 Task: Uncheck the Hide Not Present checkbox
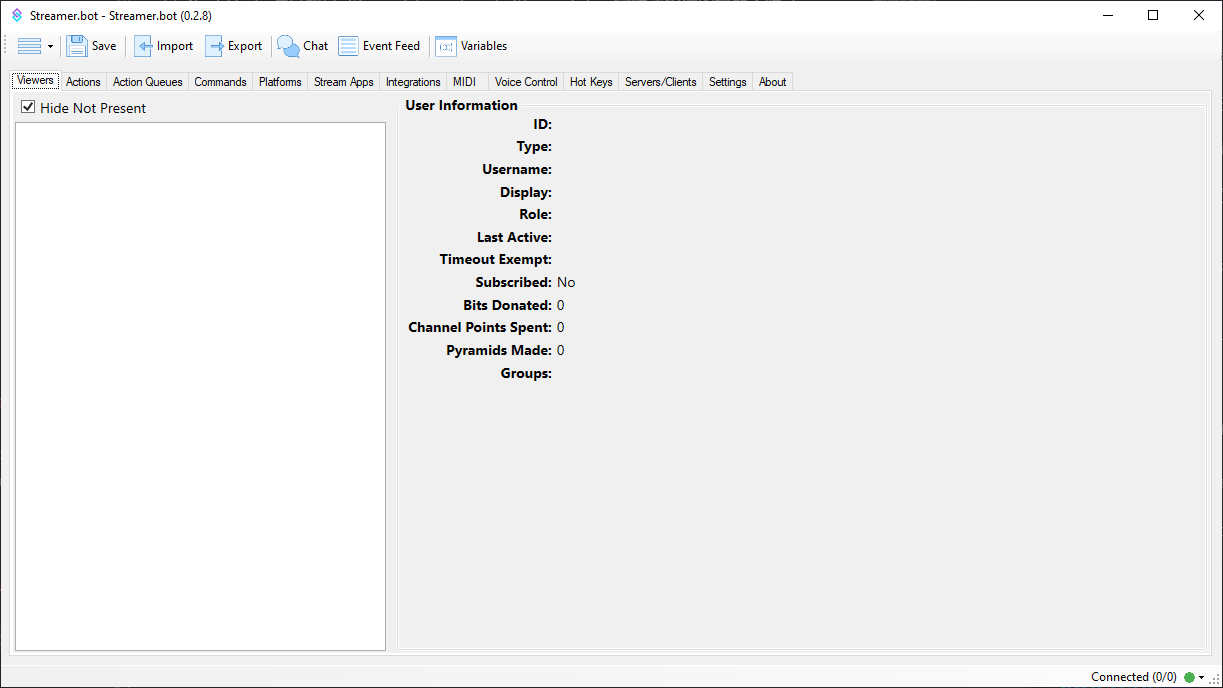[x=28, y=107]
